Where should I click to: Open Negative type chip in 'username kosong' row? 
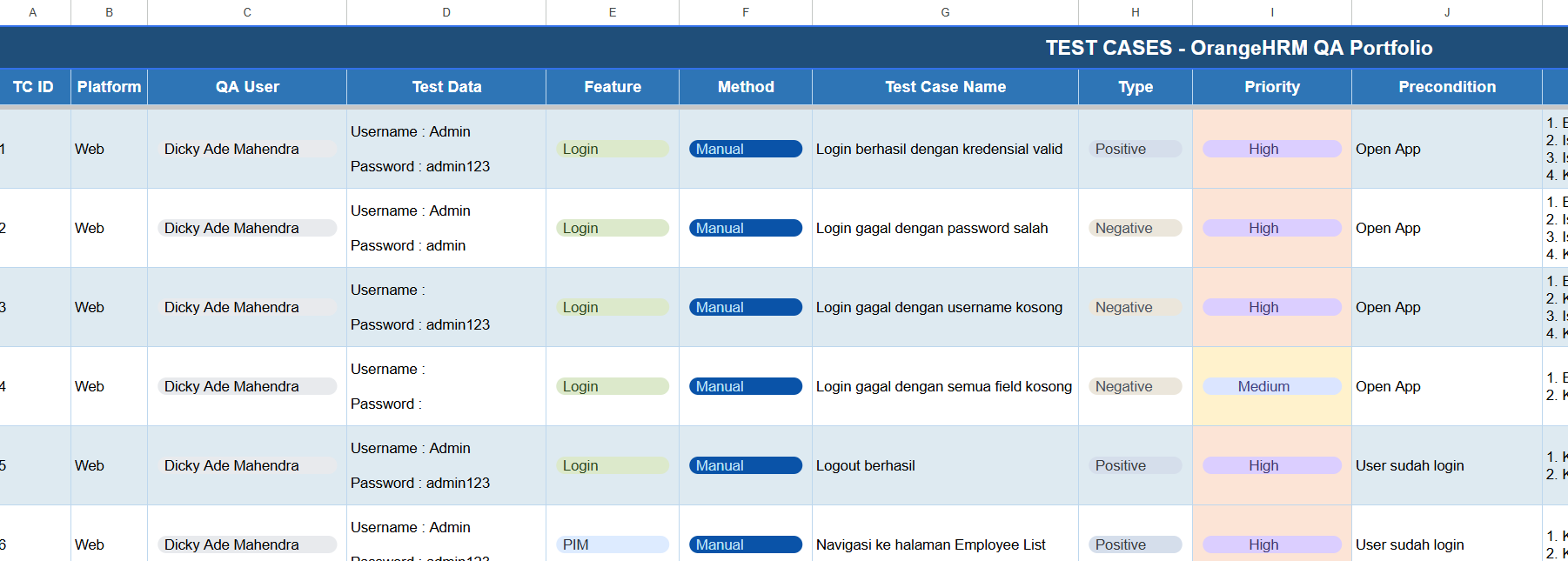(x=1136, y=307)
